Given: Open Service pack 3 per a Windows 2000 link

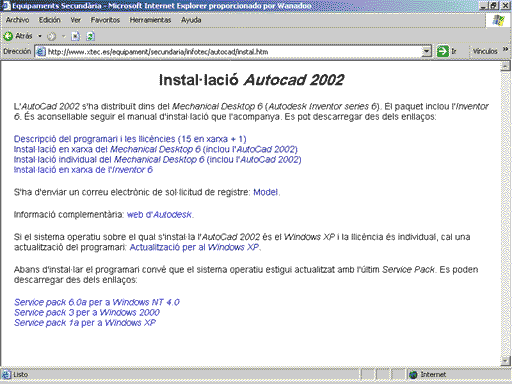Looking at the screenshot, I should 87,312.
